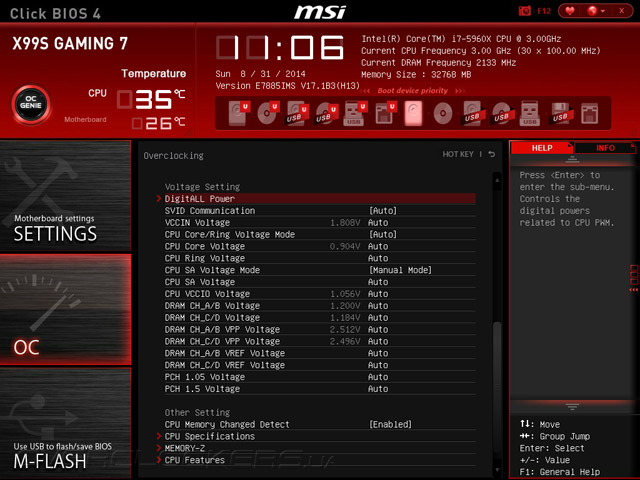
Task: Select the last network boot device icon
Action: pos(589,113)
